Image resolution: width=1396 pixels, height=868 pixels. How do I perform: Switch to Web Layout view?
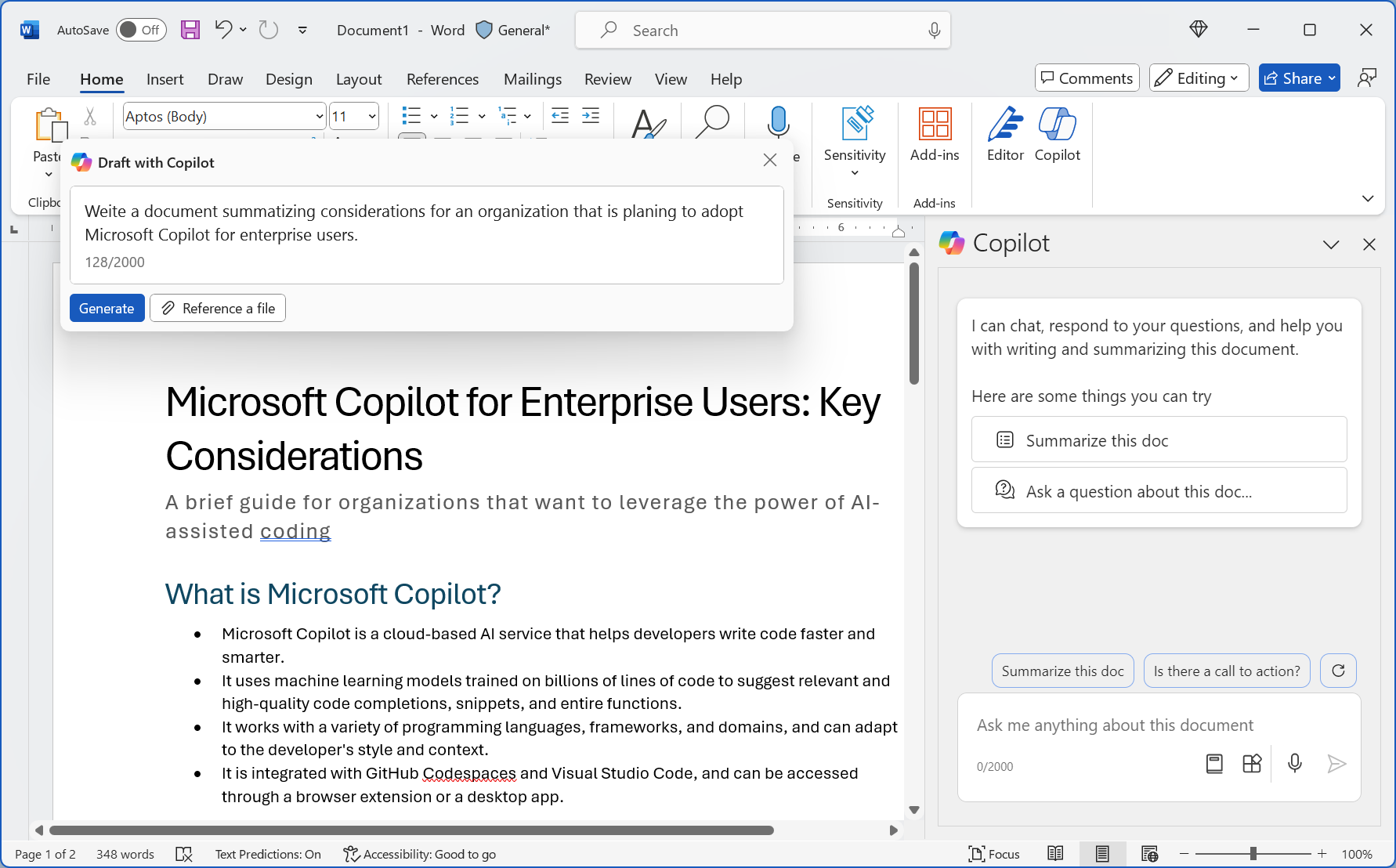tap(1149, 854)
